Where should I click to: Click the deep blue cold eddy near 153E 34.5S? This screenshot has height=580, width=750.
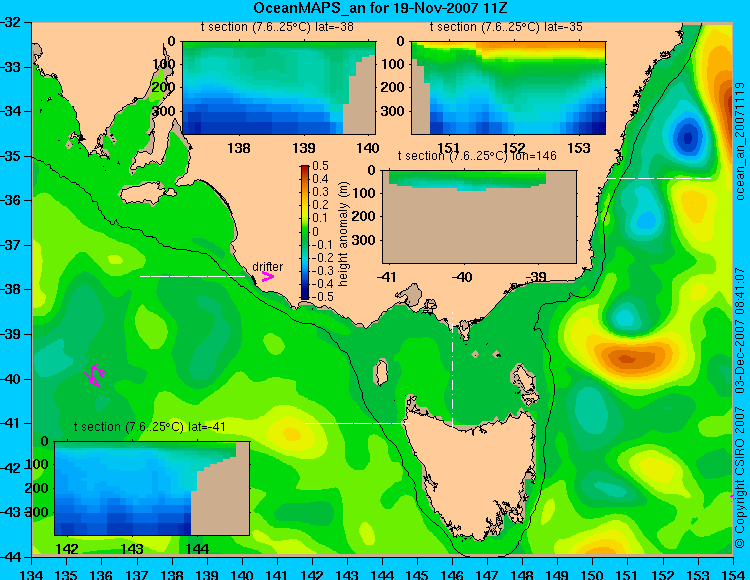[688, 138]
